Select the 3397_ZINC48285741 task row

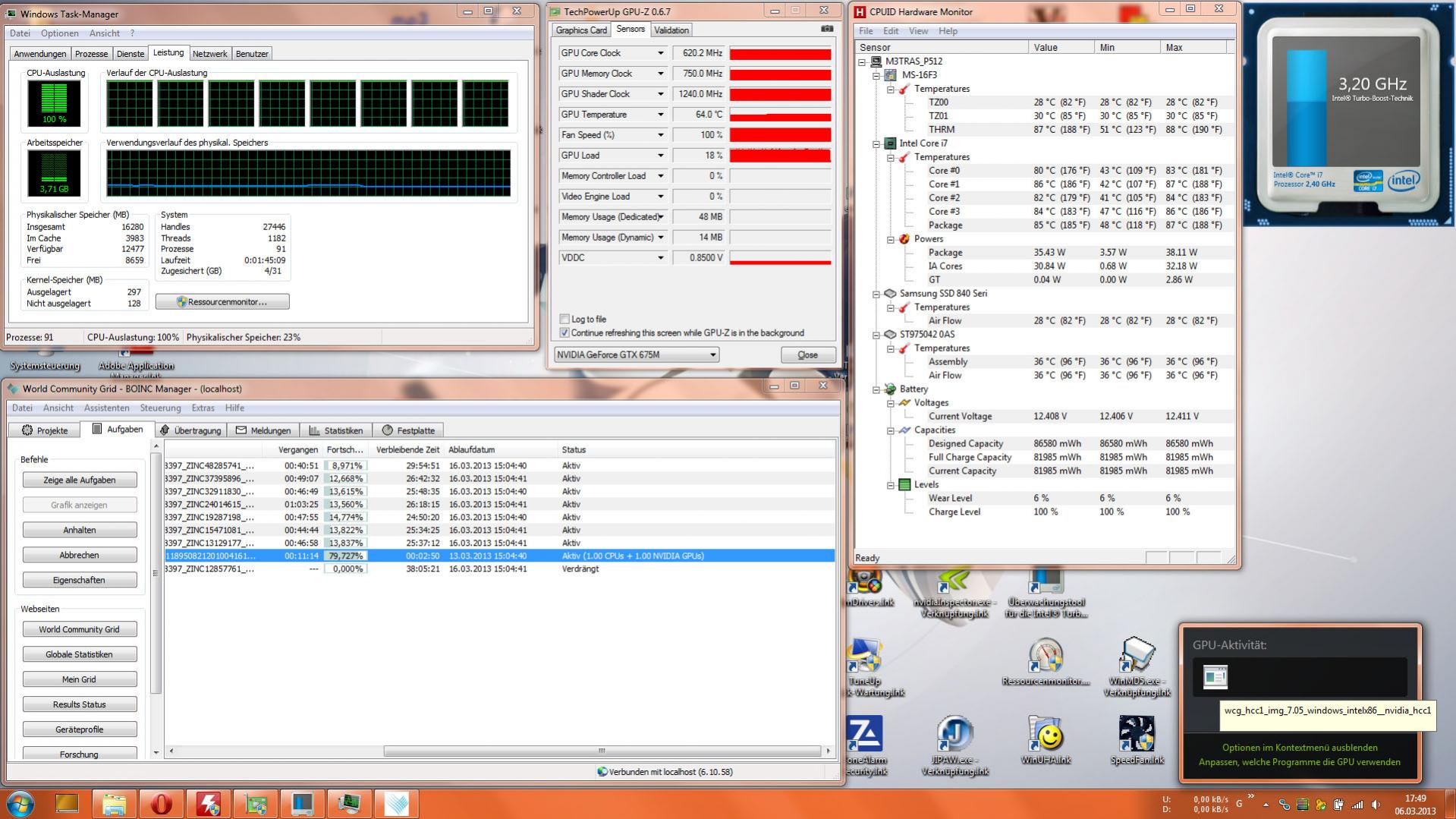pos(499,466)
